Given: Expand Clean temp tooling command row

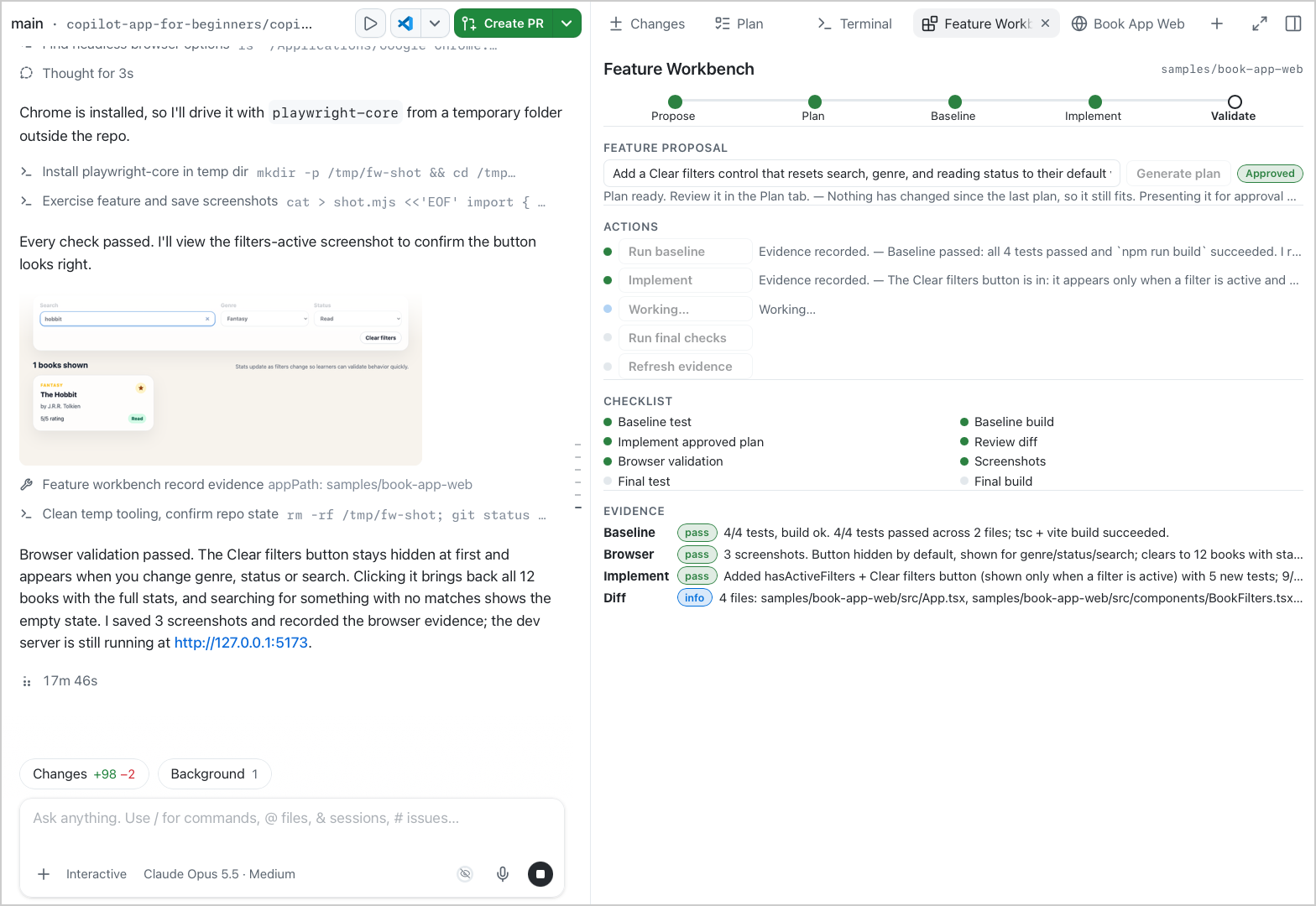Looking at the screenshot, I should [x=283, y=514].
